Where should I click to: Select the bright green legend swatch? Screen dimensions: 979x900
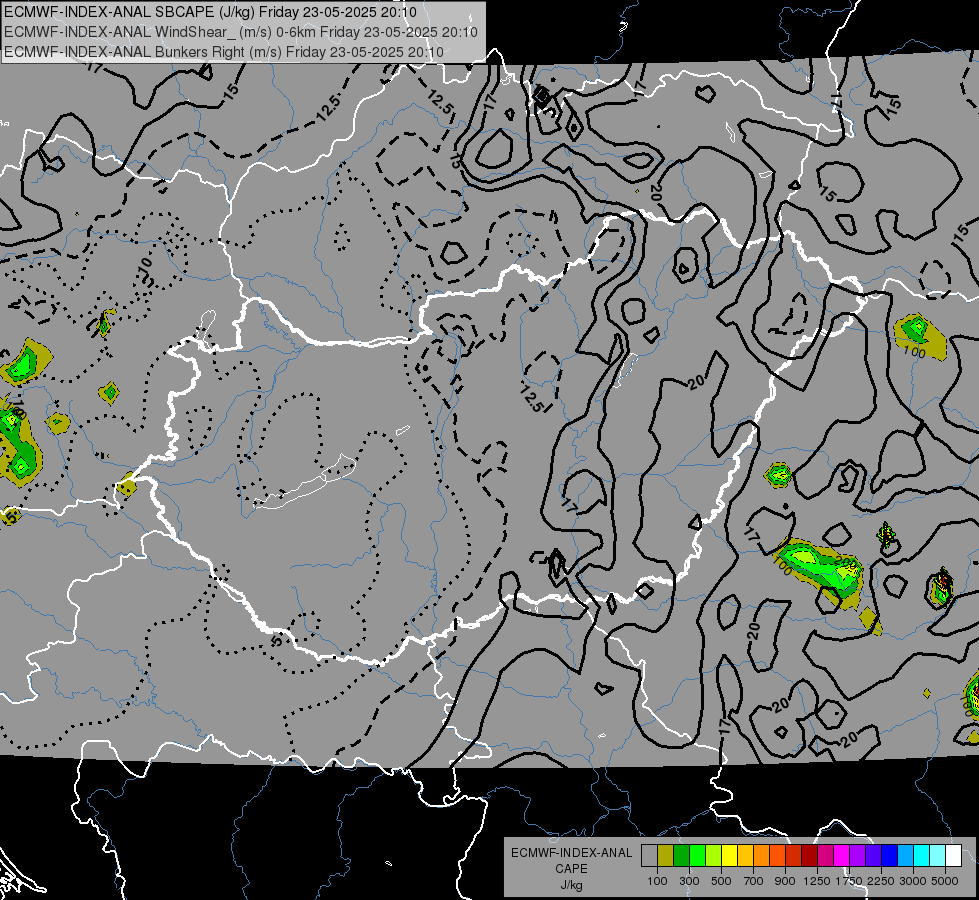point(697,856)
